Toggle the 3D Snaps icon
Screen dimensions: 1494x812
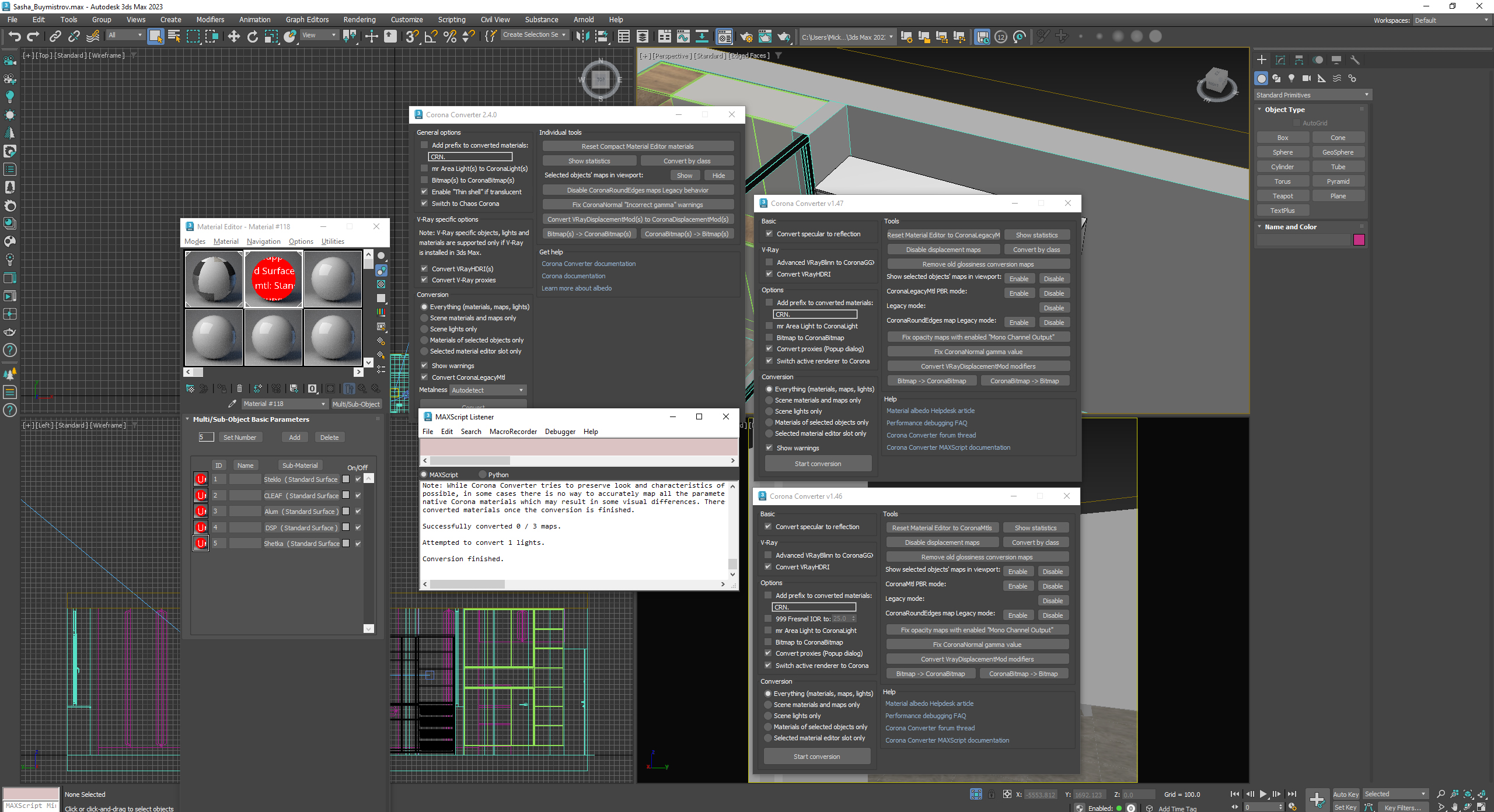(412, 37)
